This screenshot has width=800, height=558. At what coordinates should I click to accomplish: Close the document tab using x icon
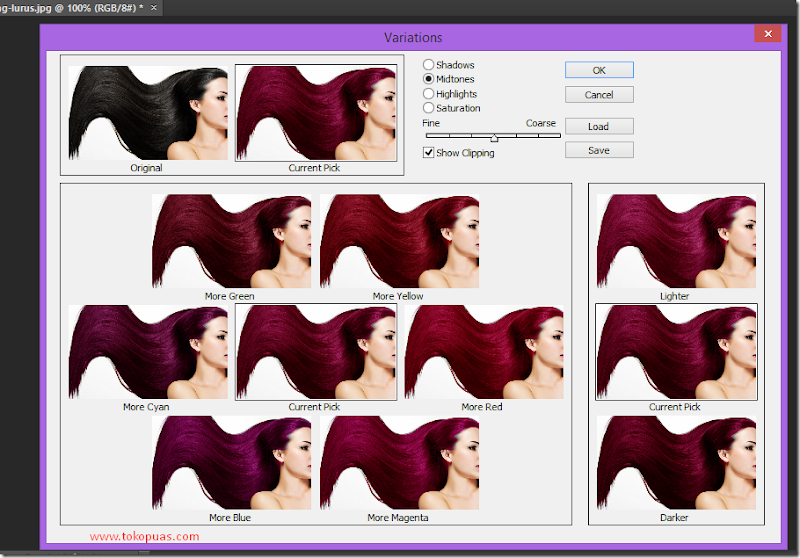click(x=154, y=8)
